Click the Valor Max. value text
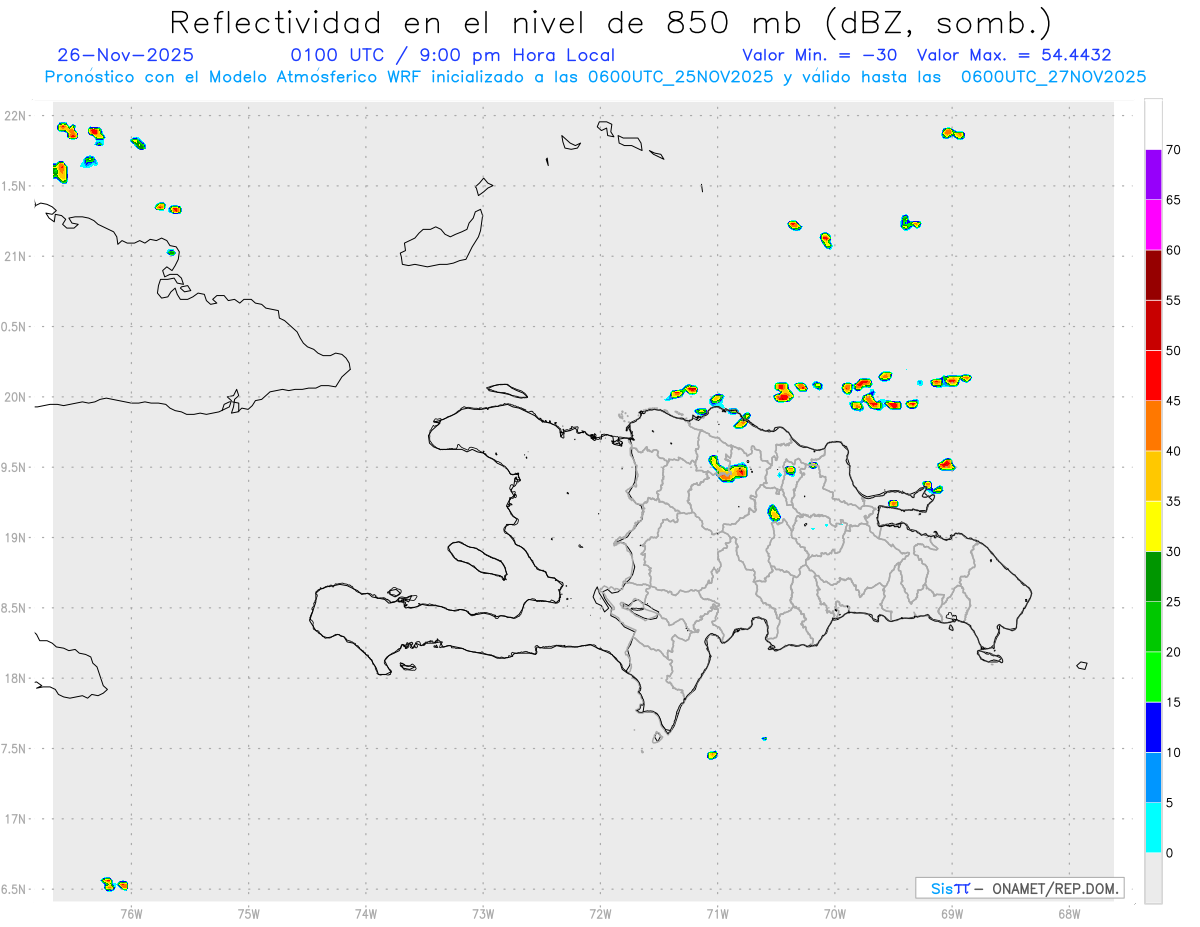This screenshot has width=1200, height=927. pos(1014,55)
